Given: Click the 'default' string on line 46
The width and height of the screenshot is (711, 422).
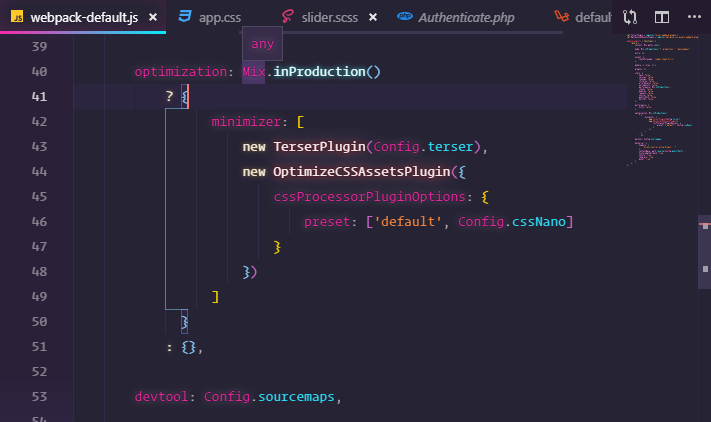Looking at the screenshot, I should point(408,222).
